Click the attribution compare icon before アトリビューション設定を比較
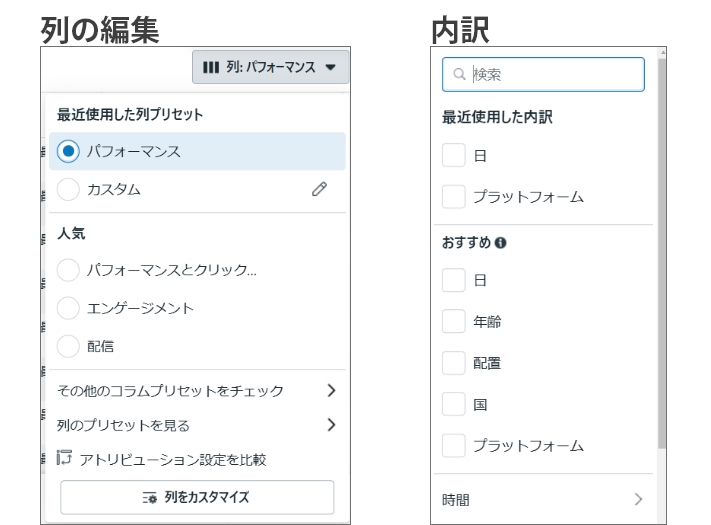Viewport: 711px width, 525px height. (64, 457)
